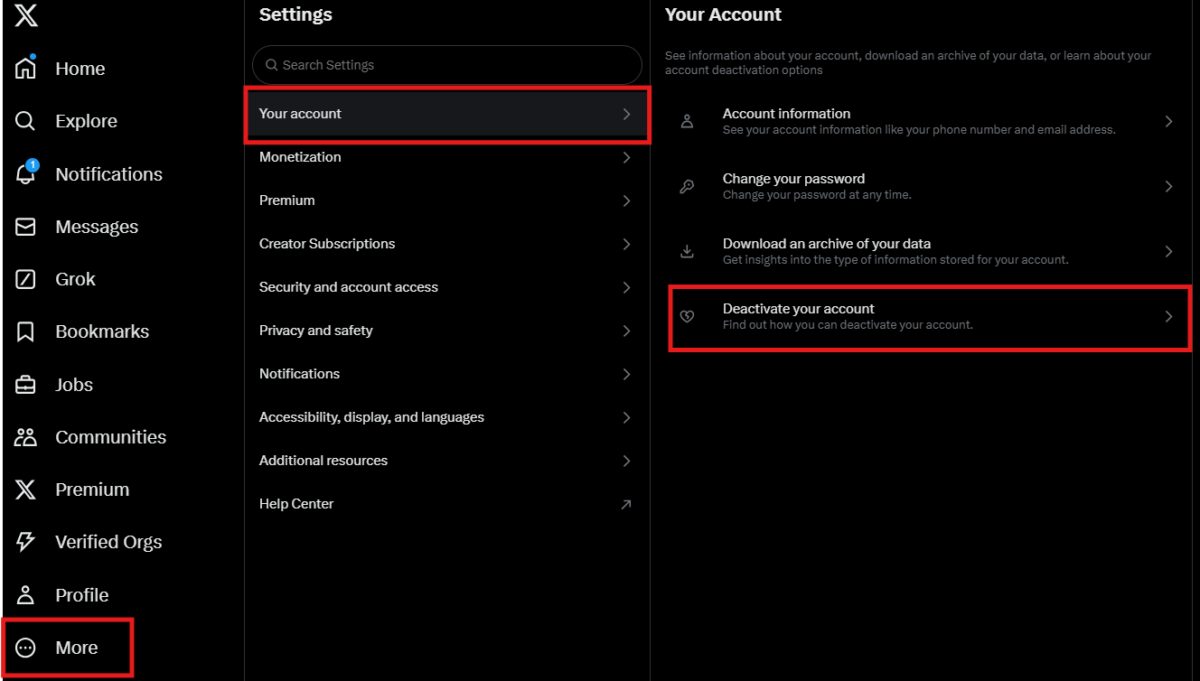Screen dimensions: 1200x681
Task: Open Download an archive chevron arrow
Action: 1168,251
